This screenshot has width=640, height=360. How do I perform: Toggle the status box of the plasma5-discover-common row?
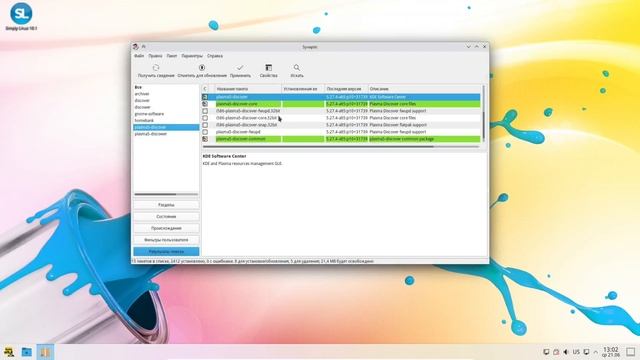[205, 139]
